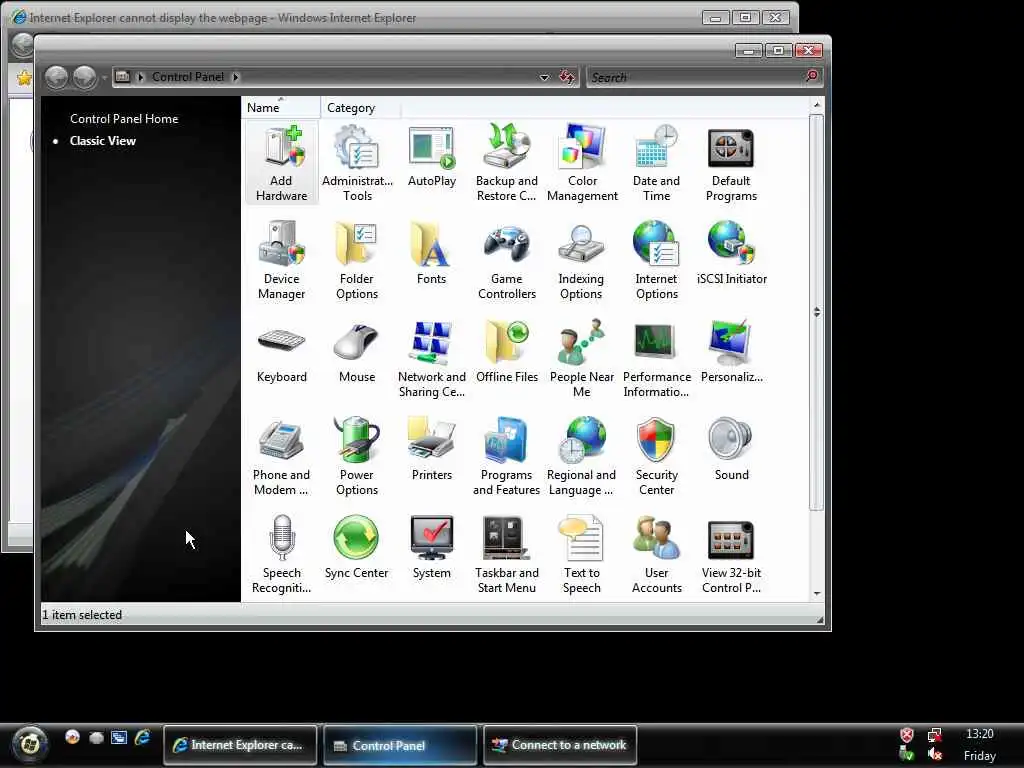Click the search magnifier icon
The width and height of the screenshot is (1024, 768).
coord(812,76)
